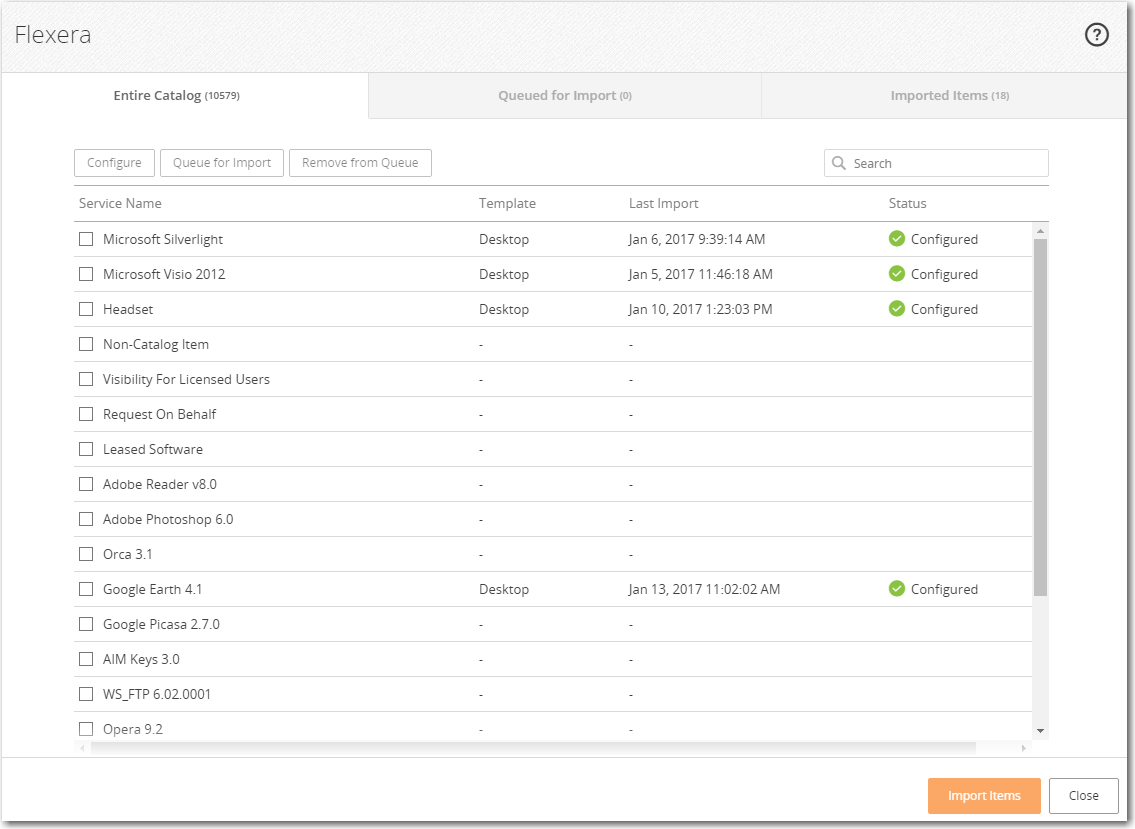Click the vertical scrollbar up arrow
1135x829 pixels.
[x=1040, y=232]
